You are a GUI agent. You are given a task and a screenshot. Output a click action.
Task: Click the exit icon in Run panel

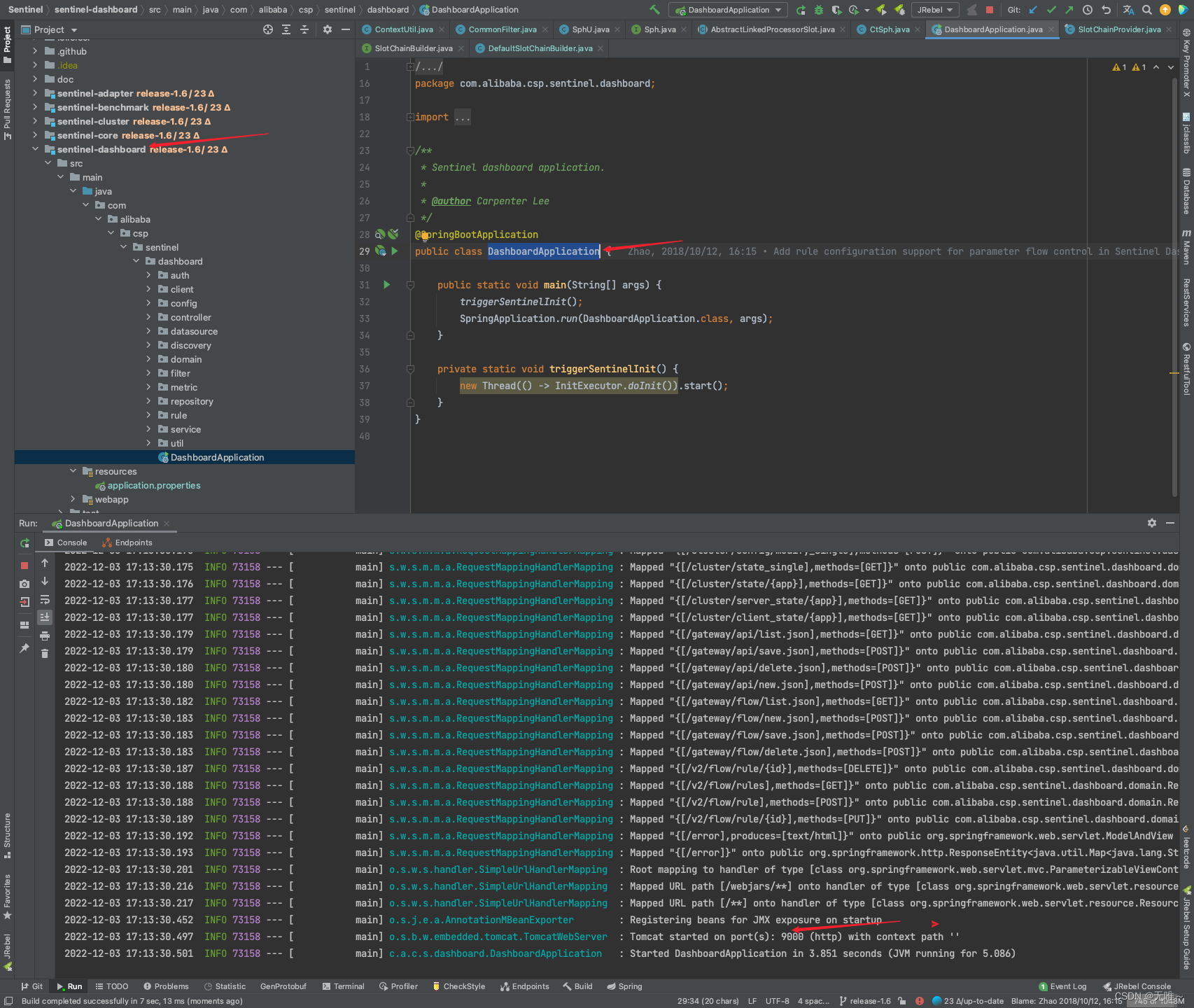tap(24, 601)
